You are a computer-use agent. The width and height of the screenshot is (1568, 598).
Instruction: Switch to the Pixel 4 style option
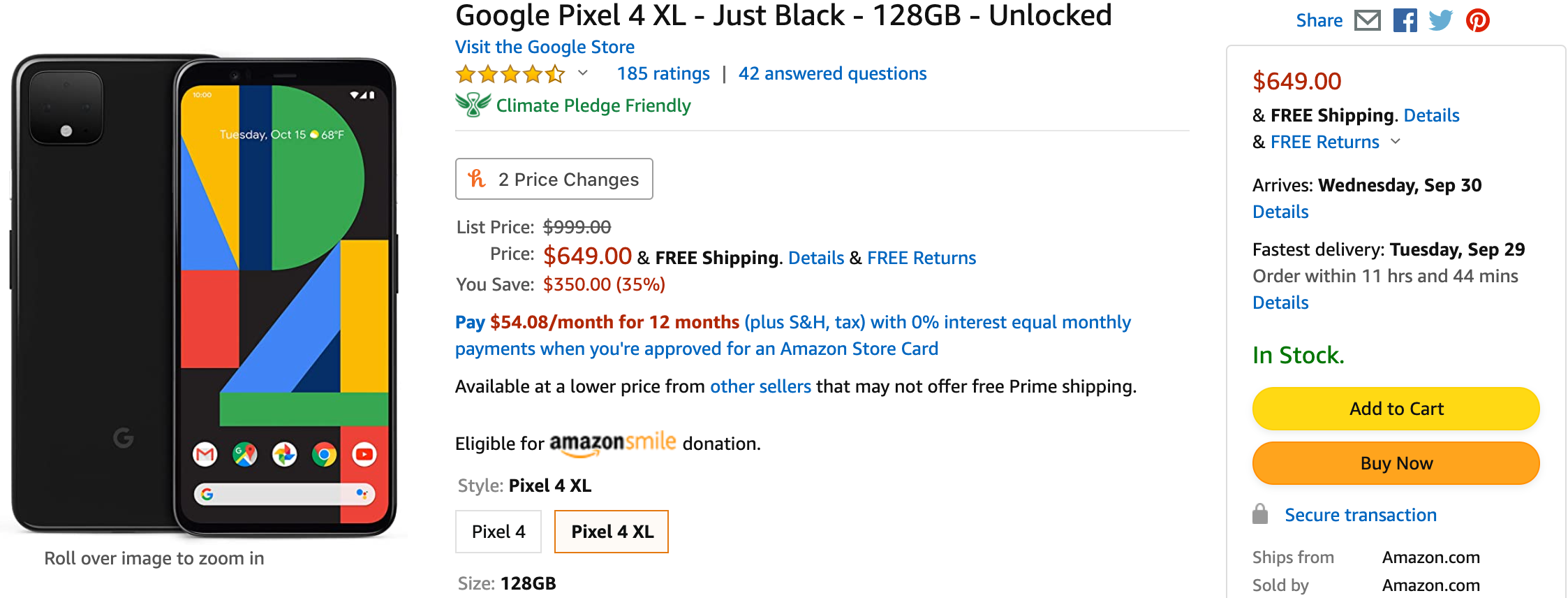point(498,531)
